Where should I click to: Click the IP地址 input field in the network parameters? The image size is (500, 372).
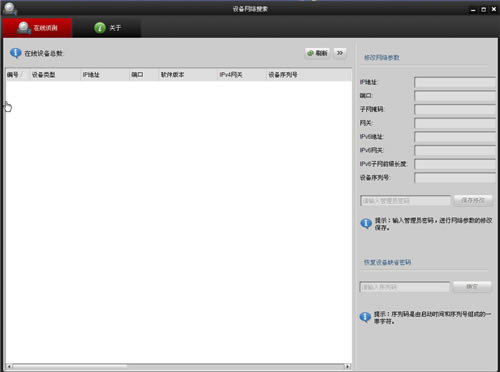(x=455, y=82)
